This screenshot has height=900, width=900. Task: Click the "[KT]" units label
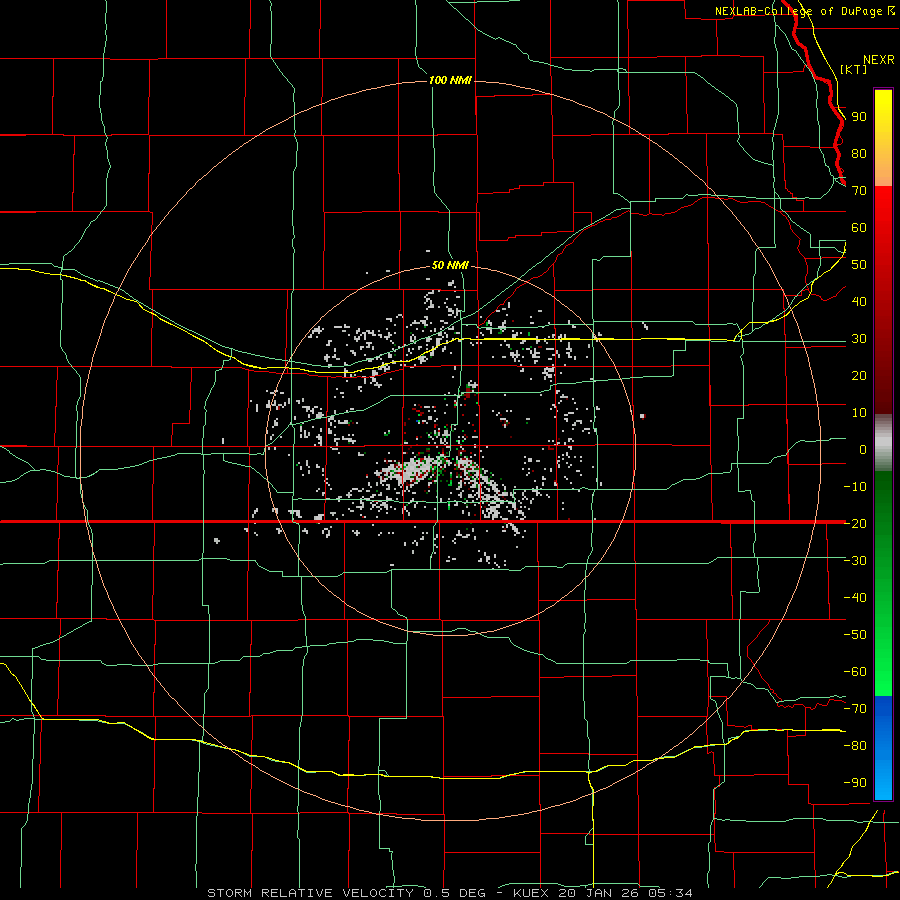(854, 69)
